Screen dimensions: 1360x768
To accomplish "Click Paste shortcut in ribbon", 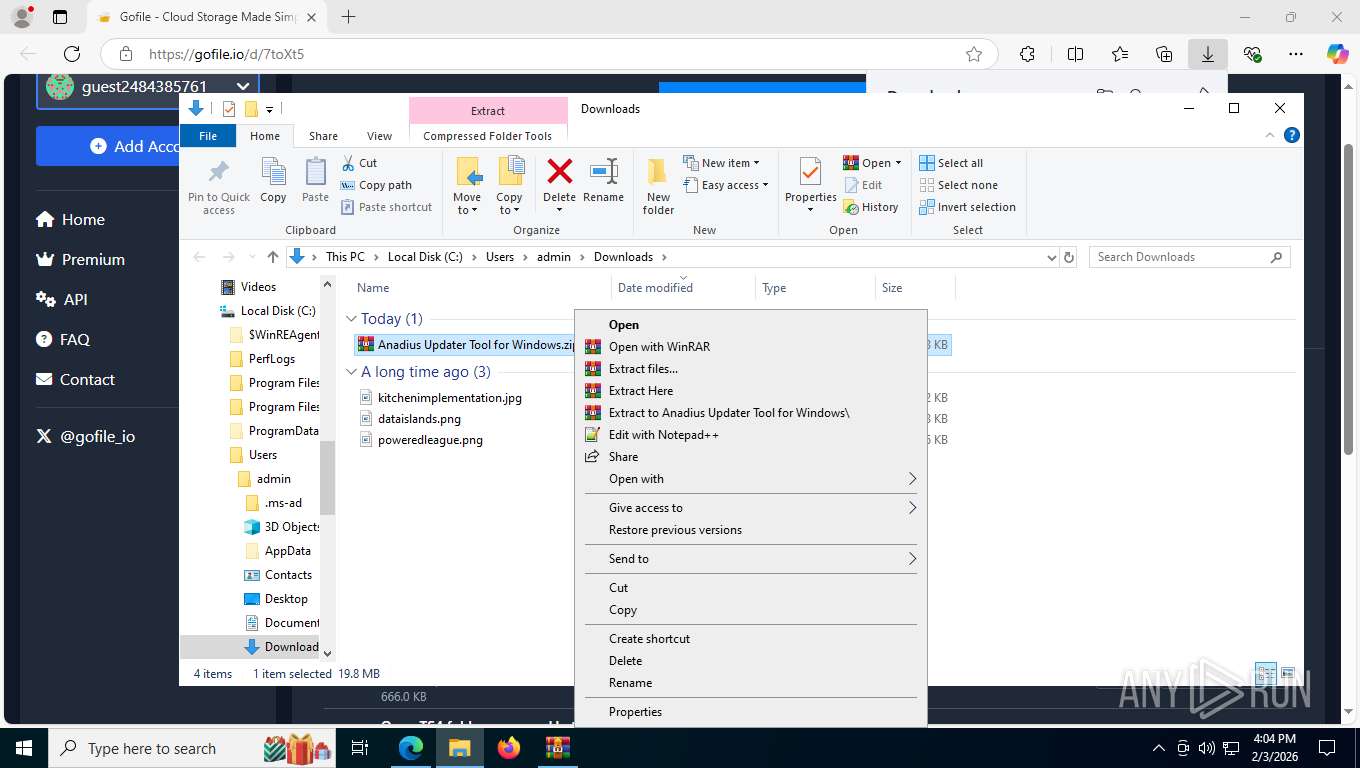I will (386, 207).
